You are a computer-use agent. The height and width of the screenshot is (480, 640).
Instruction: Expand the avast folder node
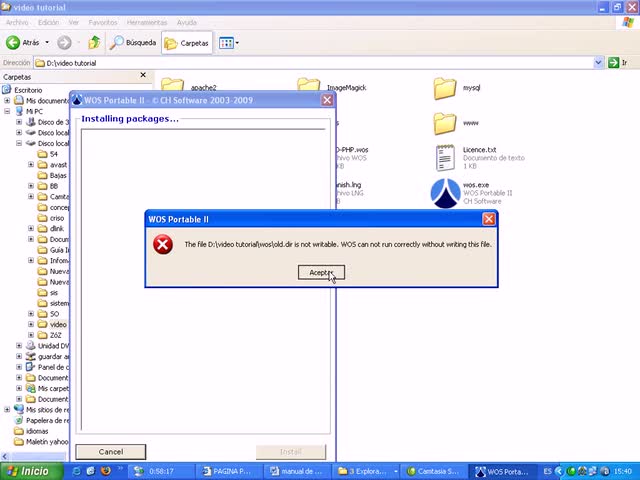tap(31, 164)
